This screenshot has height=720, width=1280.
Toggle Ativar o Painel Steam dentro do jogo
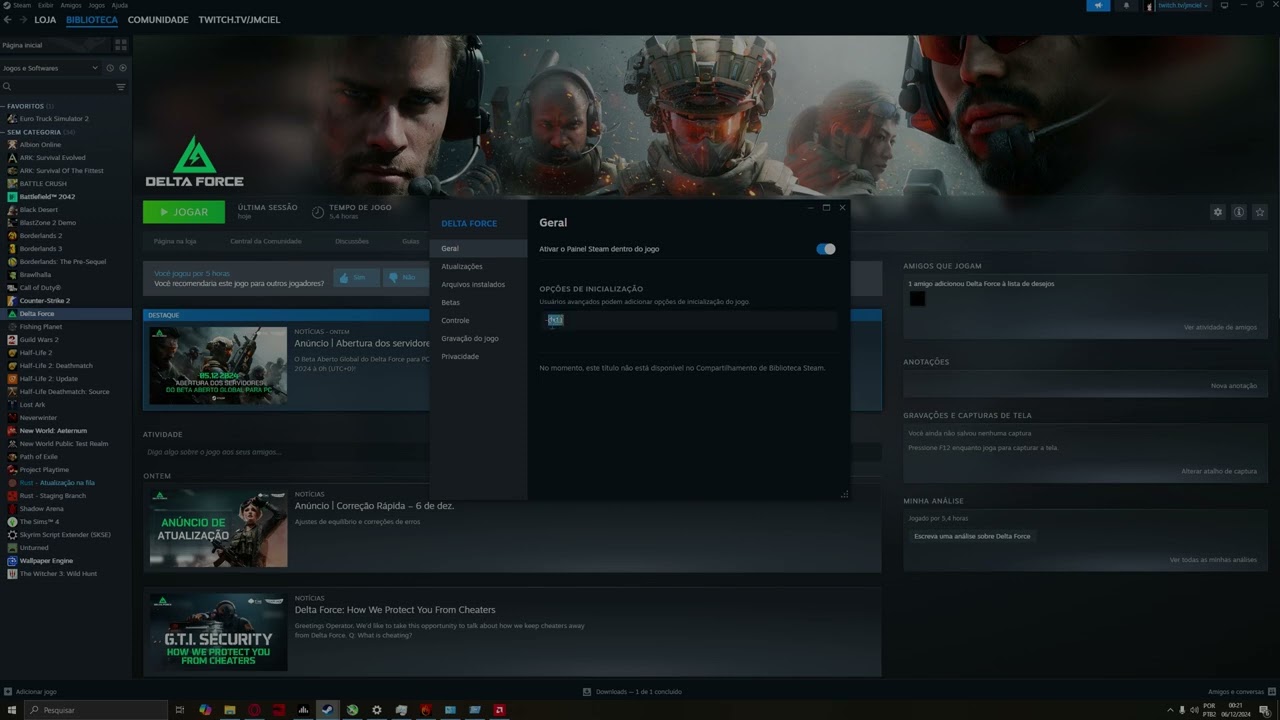[x=826, y=249]
